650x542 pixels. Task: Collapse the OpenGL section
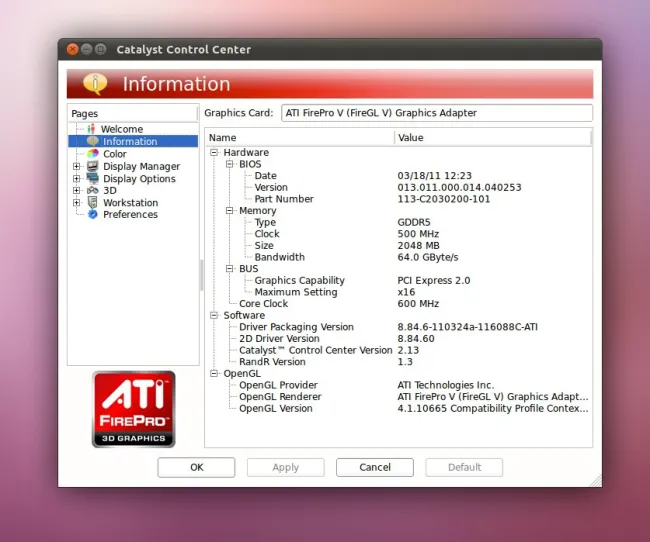pos(214,373)
